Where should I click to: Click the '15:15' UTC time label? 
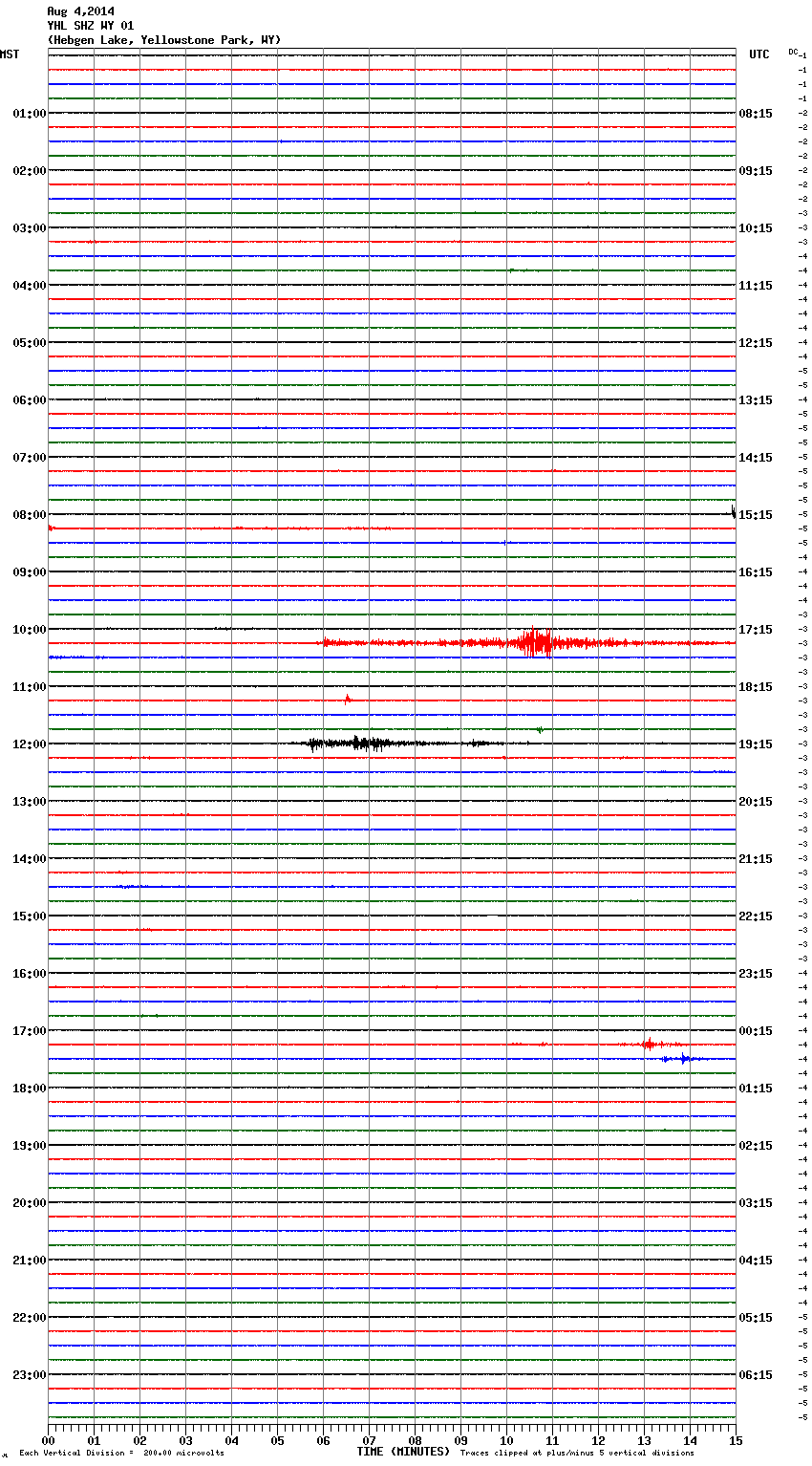point(756,515)
